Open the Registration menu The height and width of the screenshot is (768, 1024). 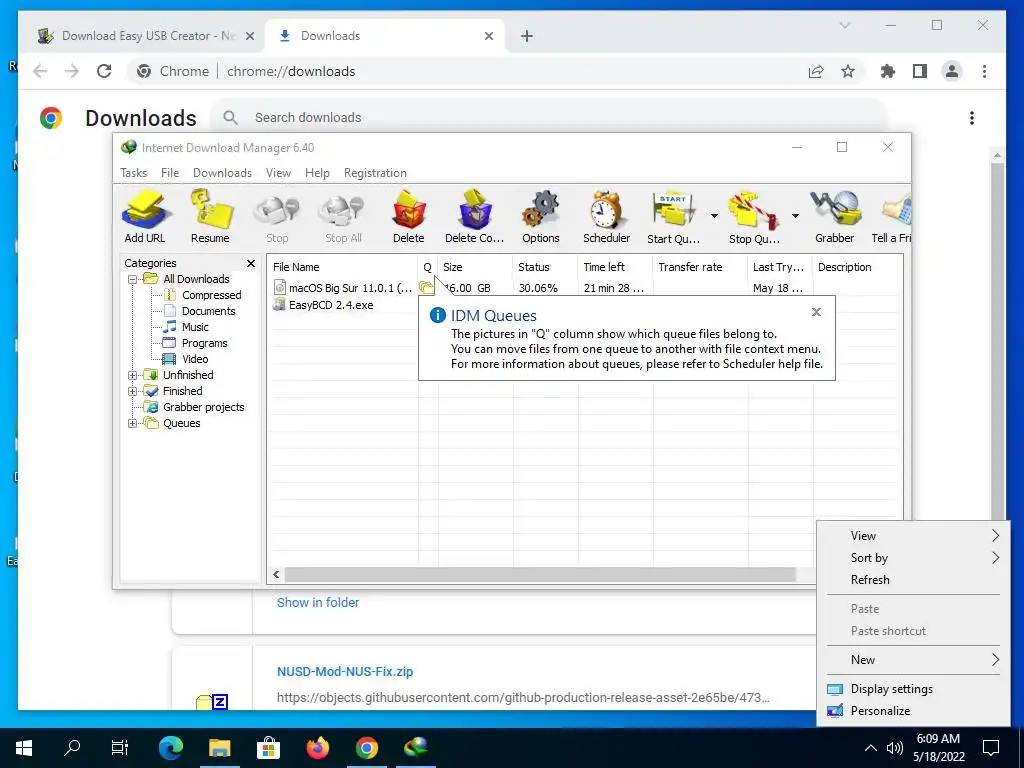[375, 173]
